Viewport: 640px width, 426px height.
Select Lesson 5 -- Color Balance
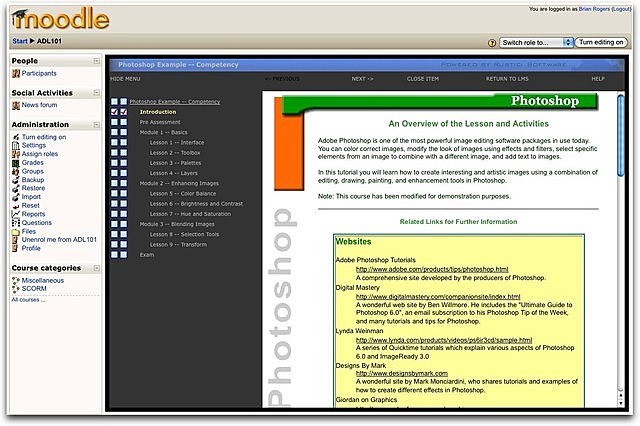point(183,193)
